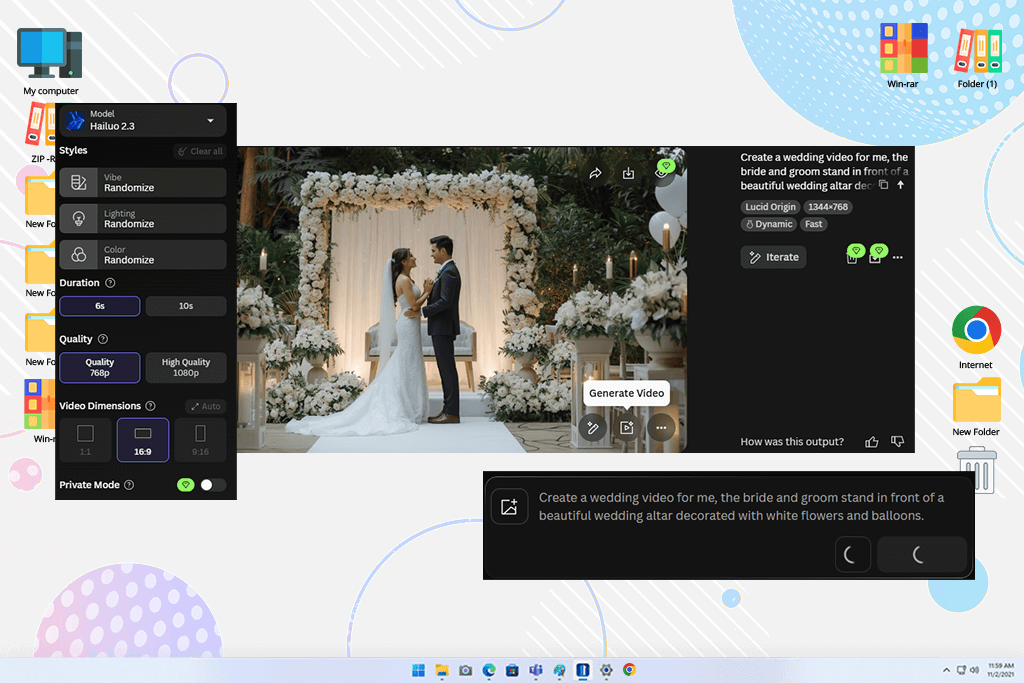The width and height of the screenshot is (1024, 683).
Task: Click the Iterate button
Action: tap(774, 257)
